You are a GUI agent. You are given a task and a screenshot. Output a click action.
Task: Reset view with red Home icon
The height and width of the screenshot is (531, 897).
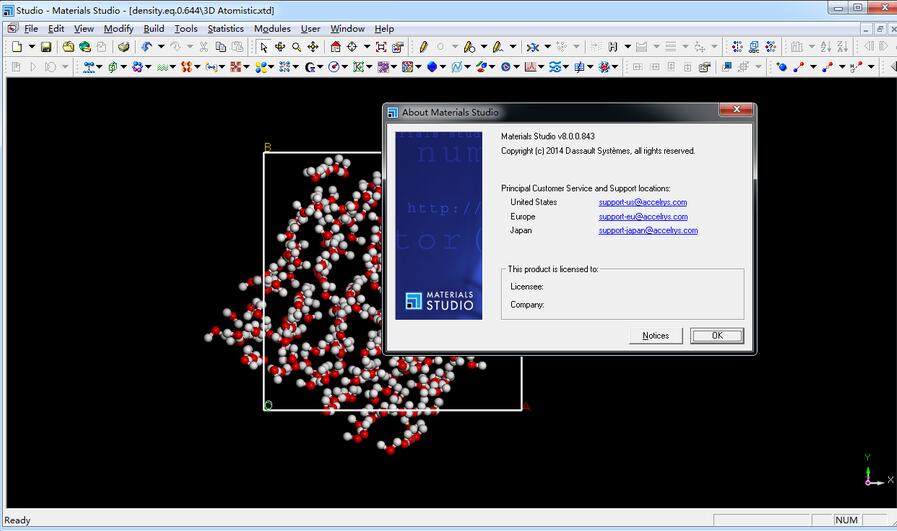(336, 47)
